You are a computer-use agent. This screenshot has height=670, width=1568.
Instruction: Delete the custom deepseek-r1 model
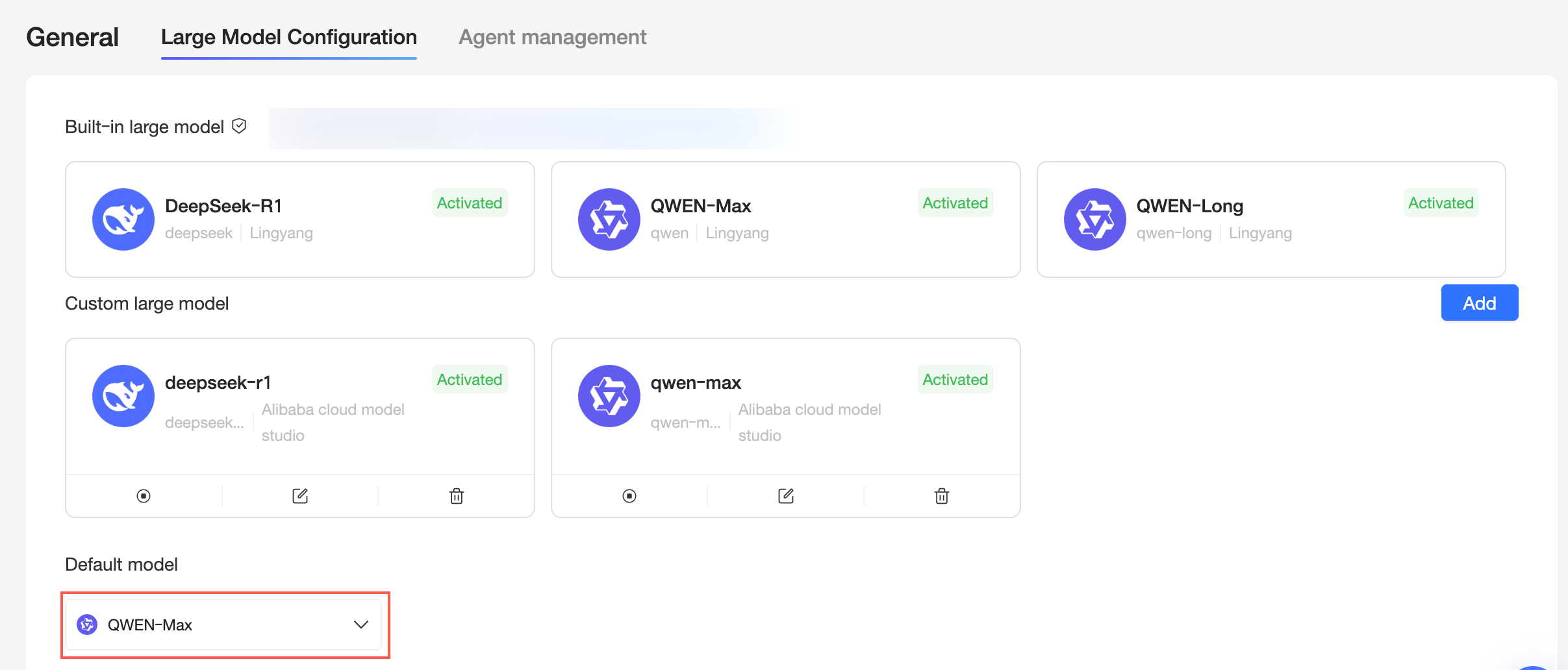[457, 496]
